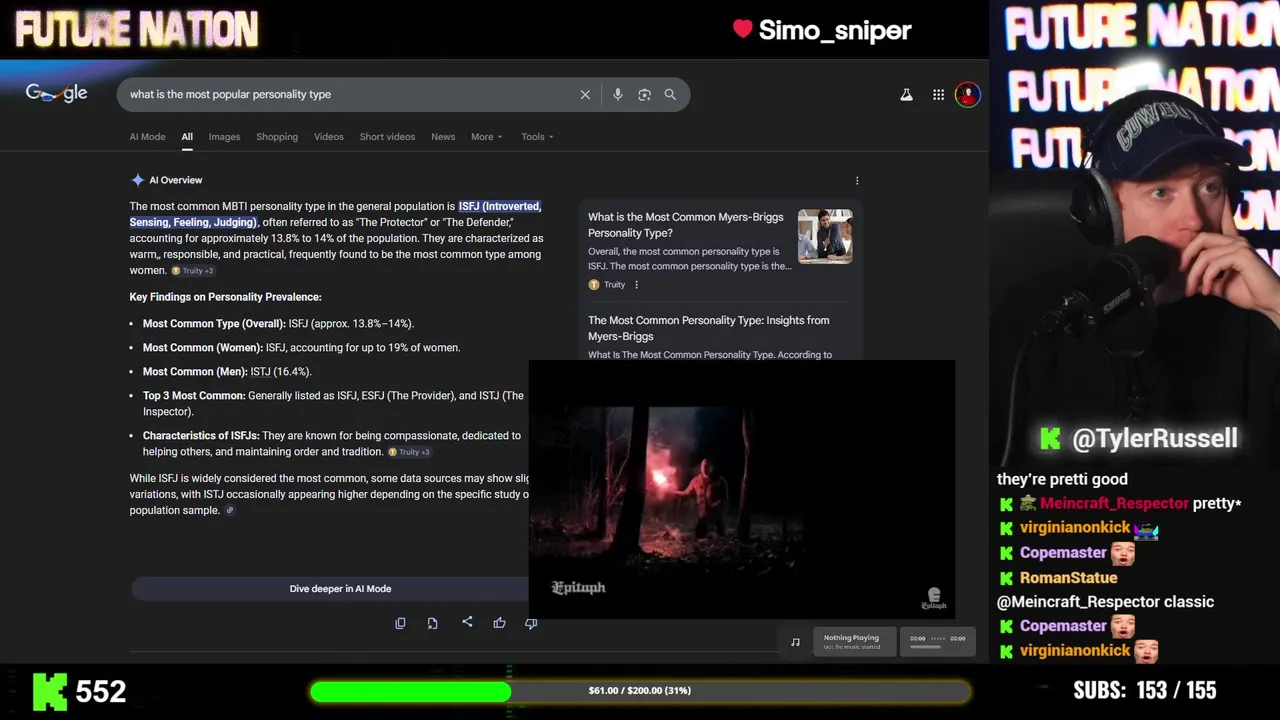
Task: Select the All results tab
Action: click(x=187, y=137)
